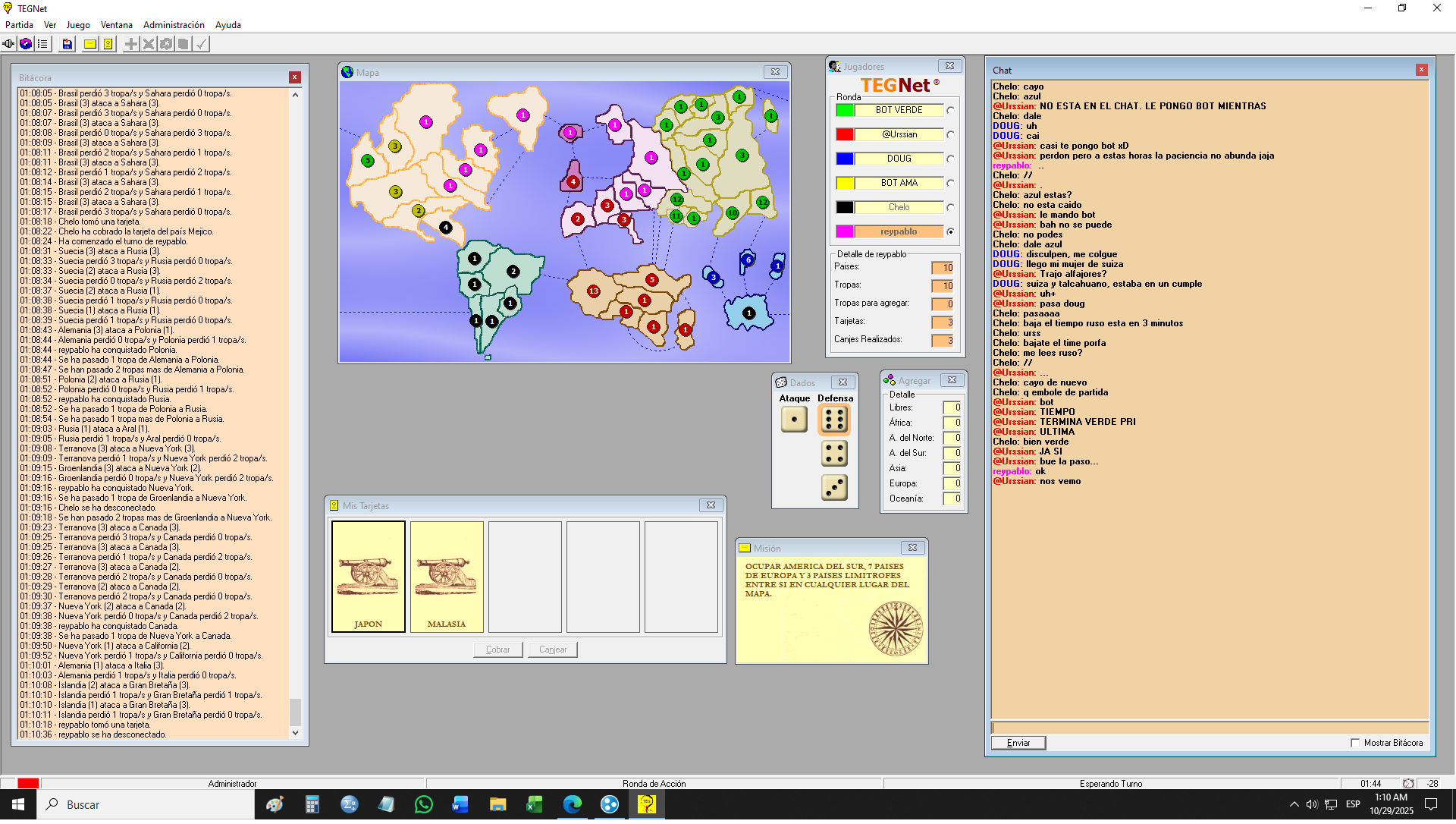Open the Administración menu
The width and height of the screenshot is (1456, 824).
(174, 25)
